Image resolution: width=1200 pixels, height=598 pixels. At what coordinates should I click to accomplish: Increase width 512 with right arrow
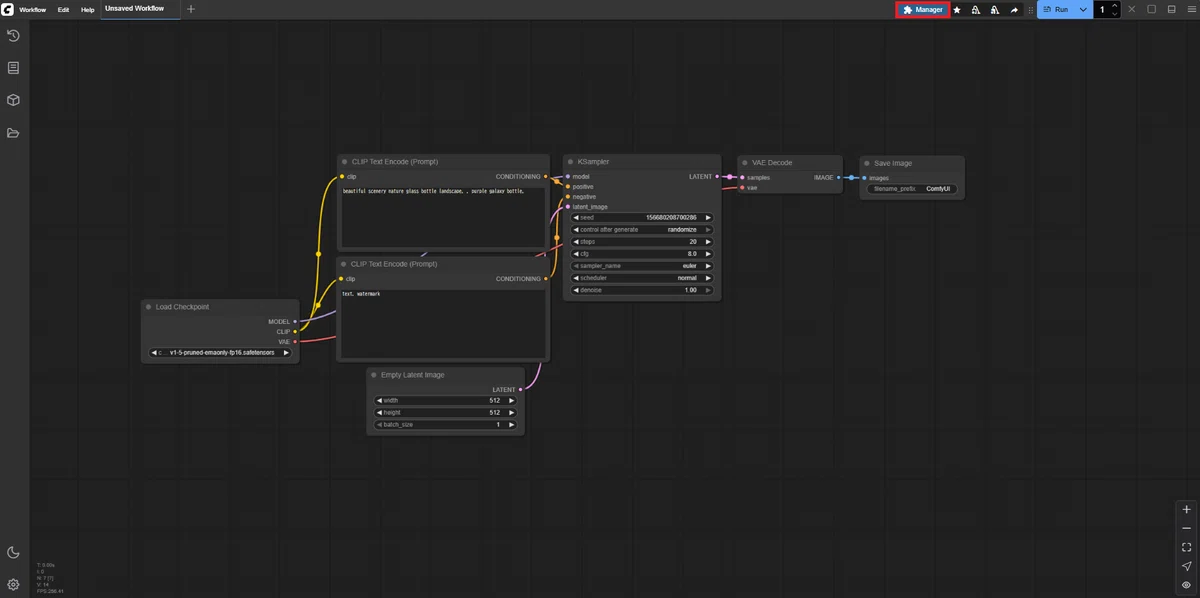pos(511,400)
